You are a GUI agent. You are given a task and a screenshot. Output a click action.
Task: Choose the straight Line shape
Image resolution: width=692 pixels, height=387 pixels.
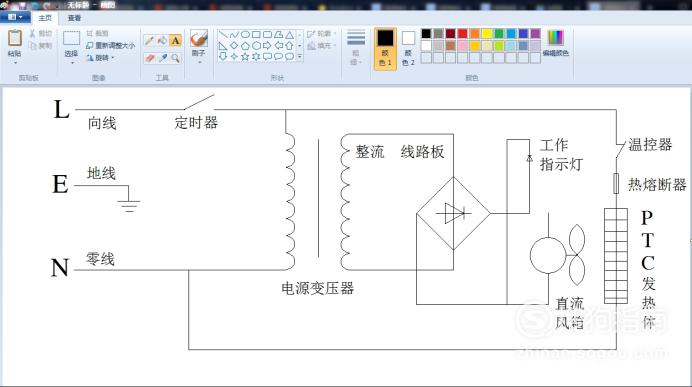[x=223, y=34]
